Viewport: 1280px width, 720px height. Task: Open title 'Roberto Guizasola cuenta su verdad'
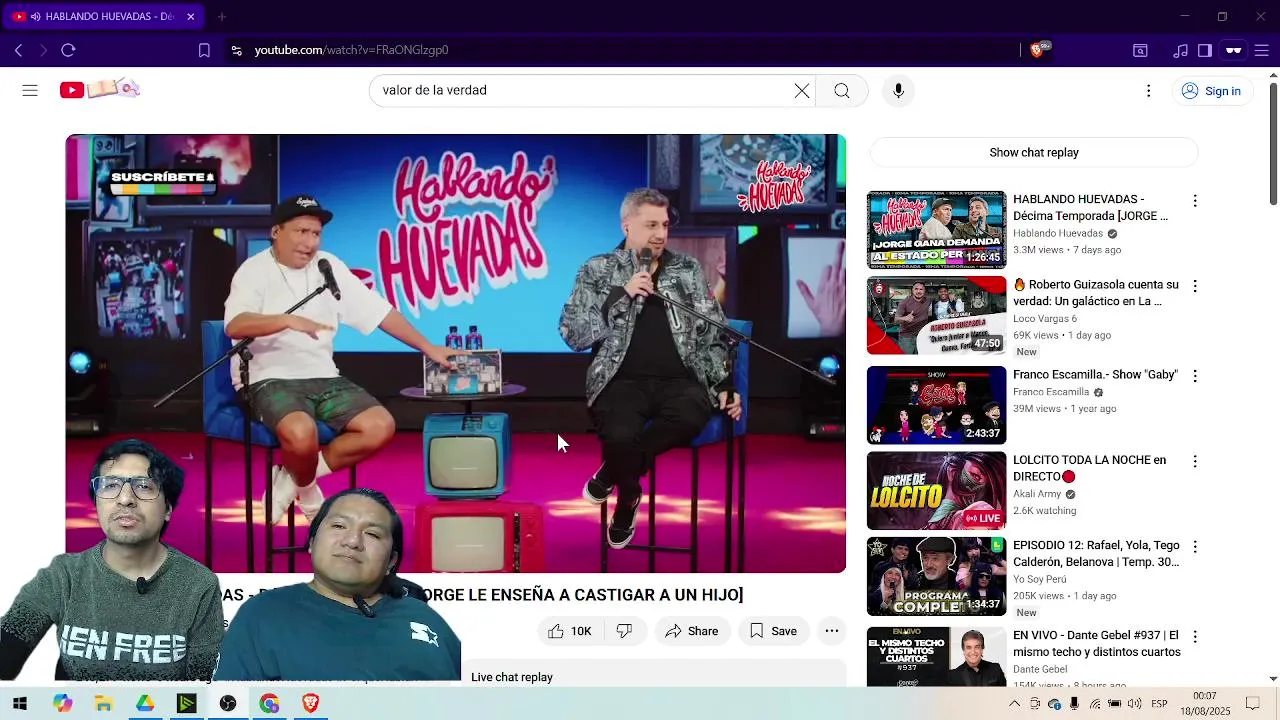[1096, 293]
